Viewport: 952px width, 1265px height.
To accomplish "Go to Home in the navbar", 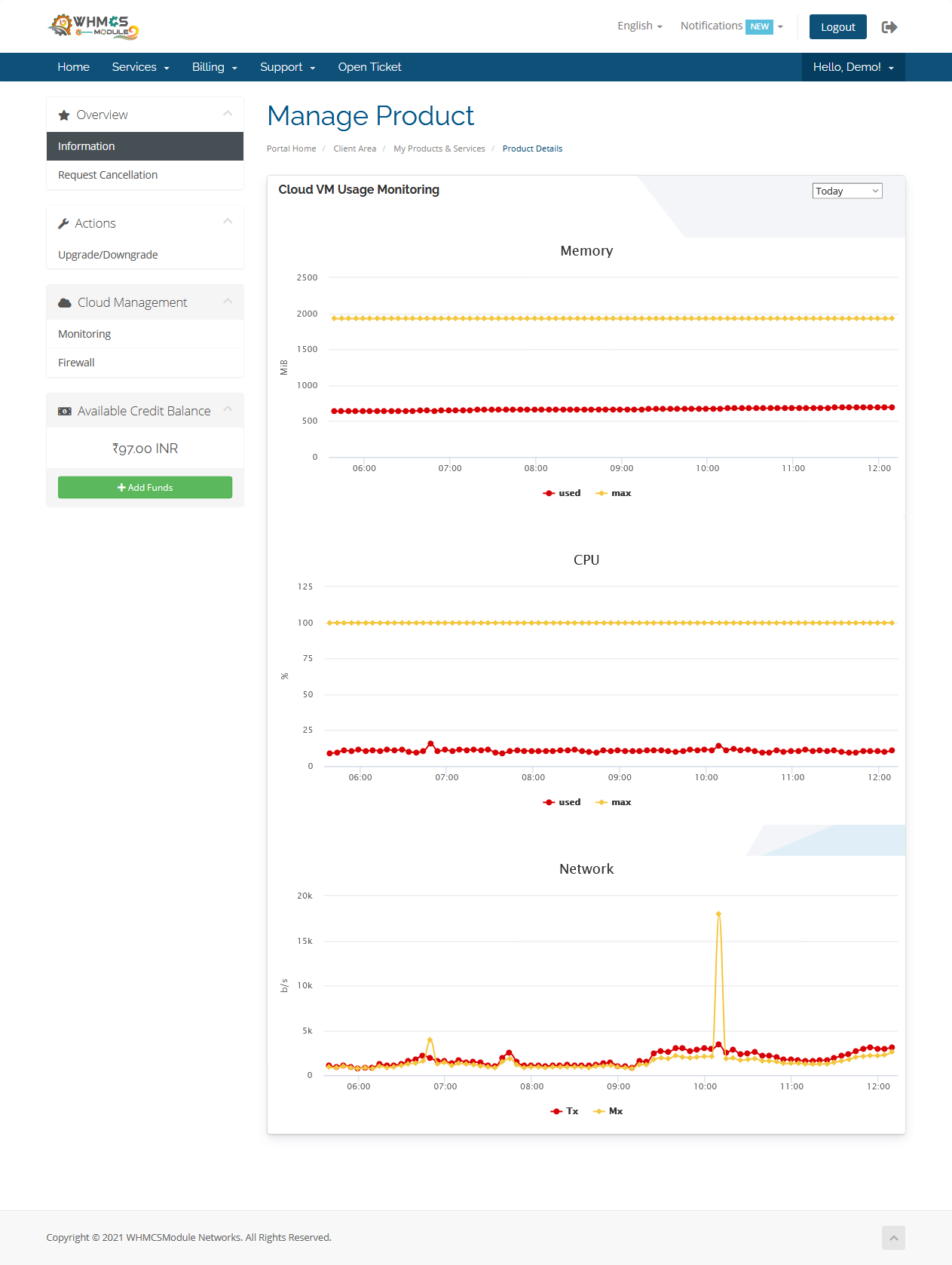I will coord(73,67).
